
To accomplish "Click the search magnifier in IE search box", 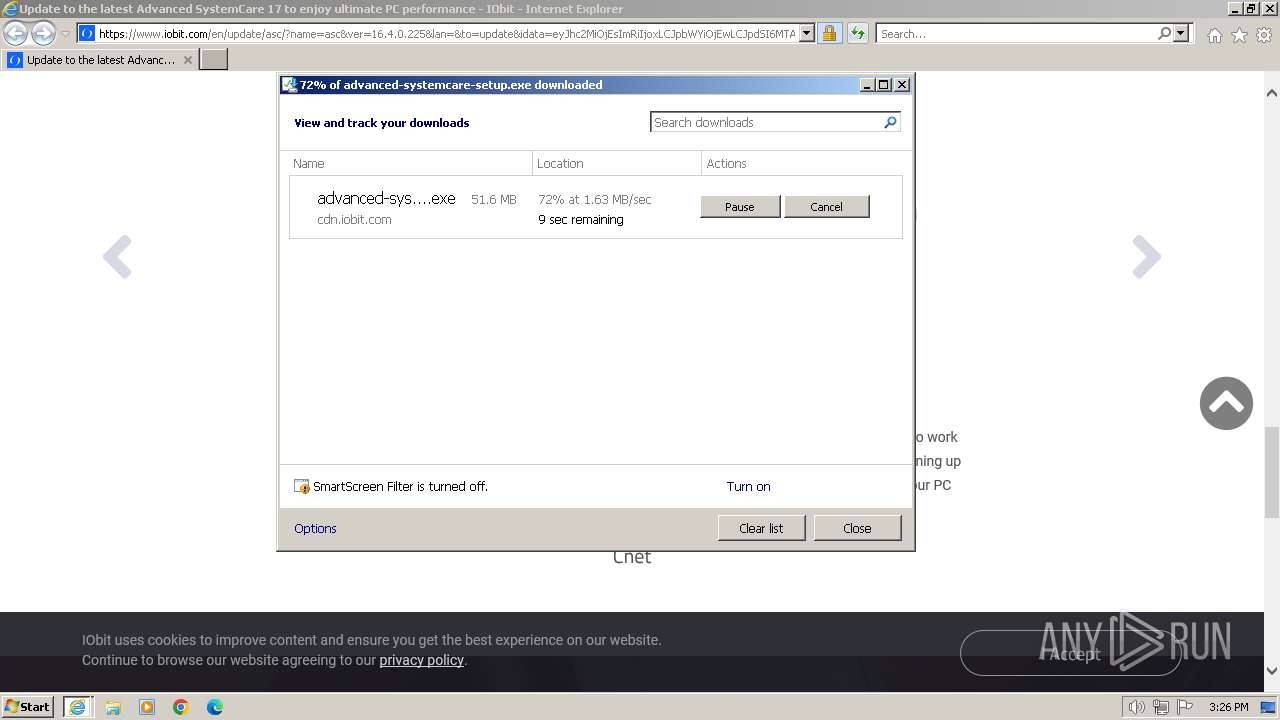I will pos(1164,33).
